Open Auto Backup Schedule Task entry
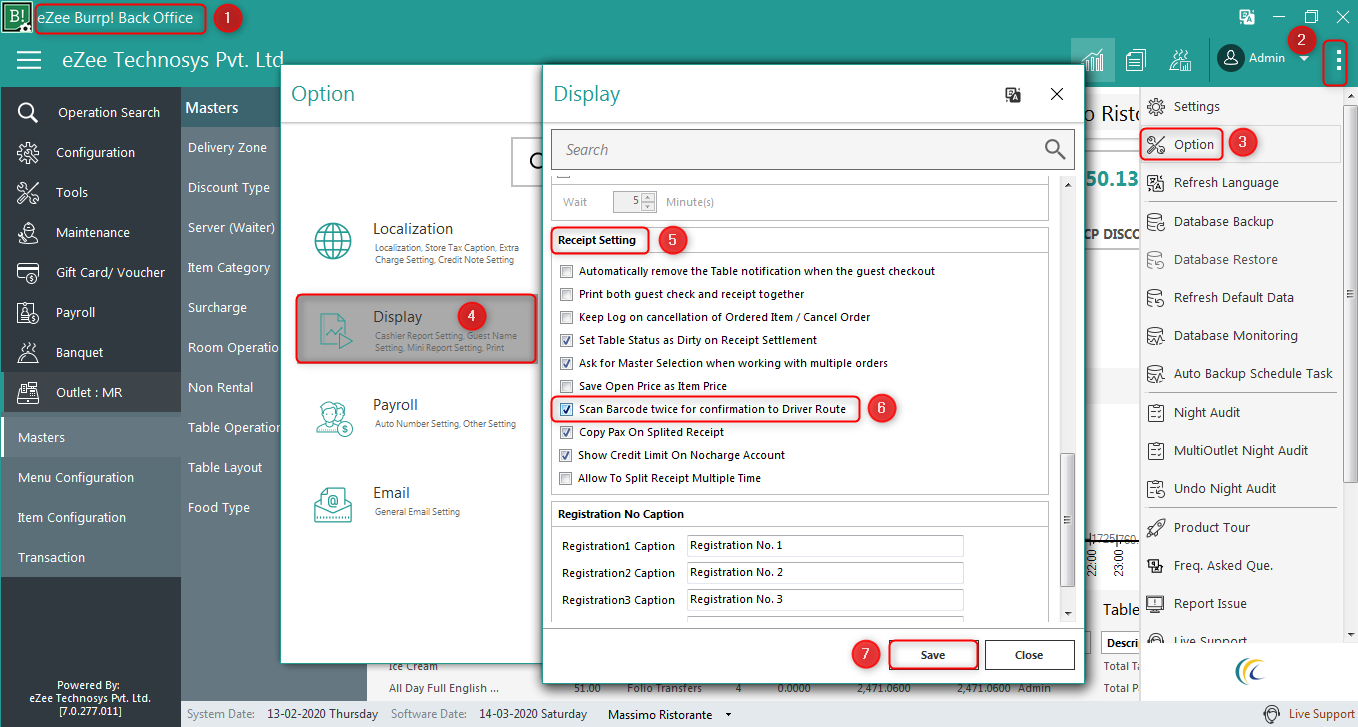 (1253, 373)
